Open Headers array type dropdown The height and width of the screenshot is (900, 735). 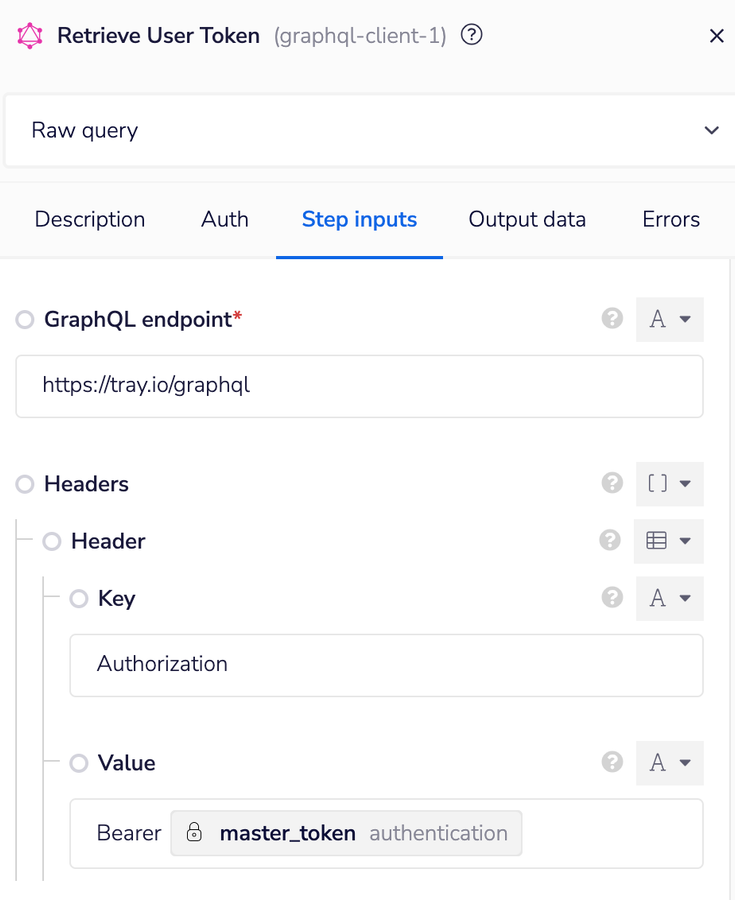[x=670, y=484]
